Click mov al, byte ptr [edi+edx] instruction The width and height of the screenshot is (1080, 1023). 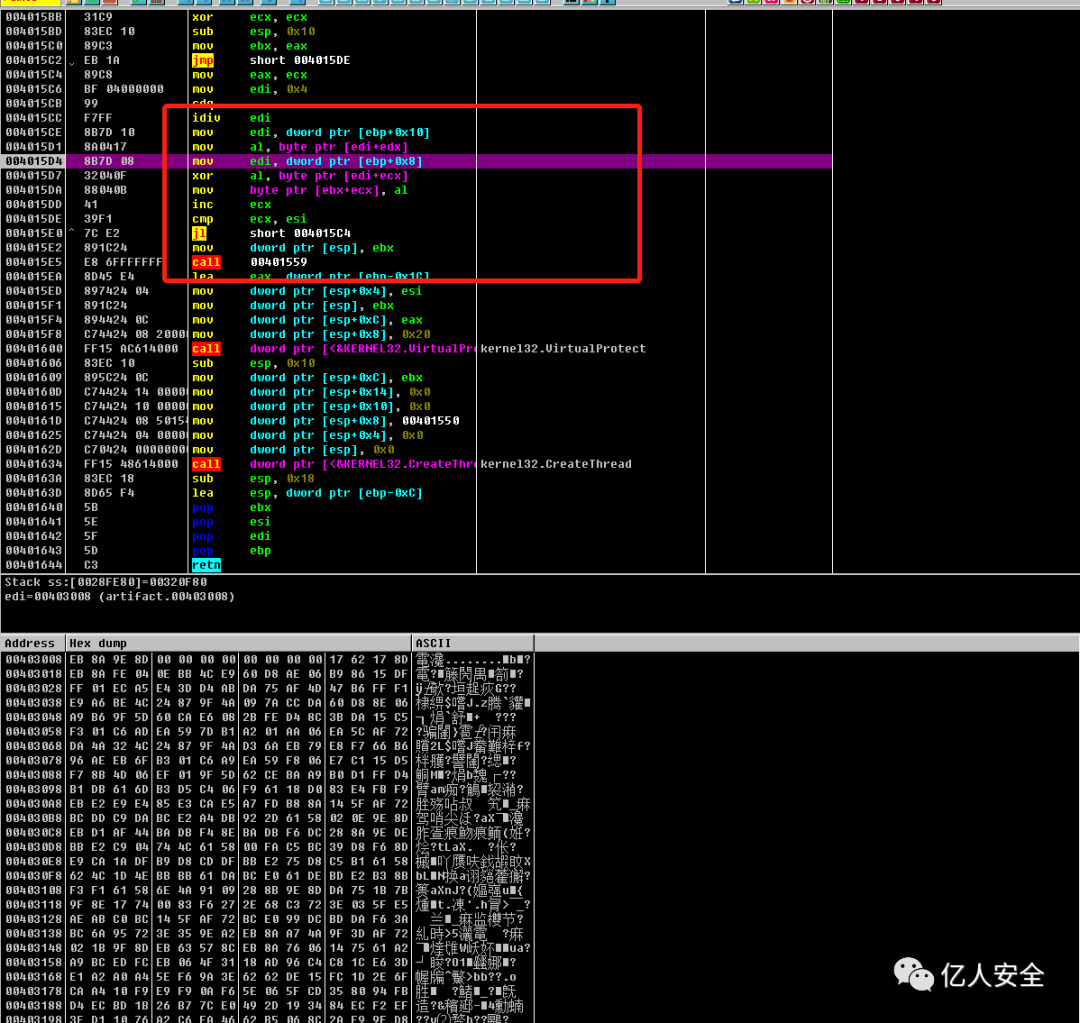point(300,147)
